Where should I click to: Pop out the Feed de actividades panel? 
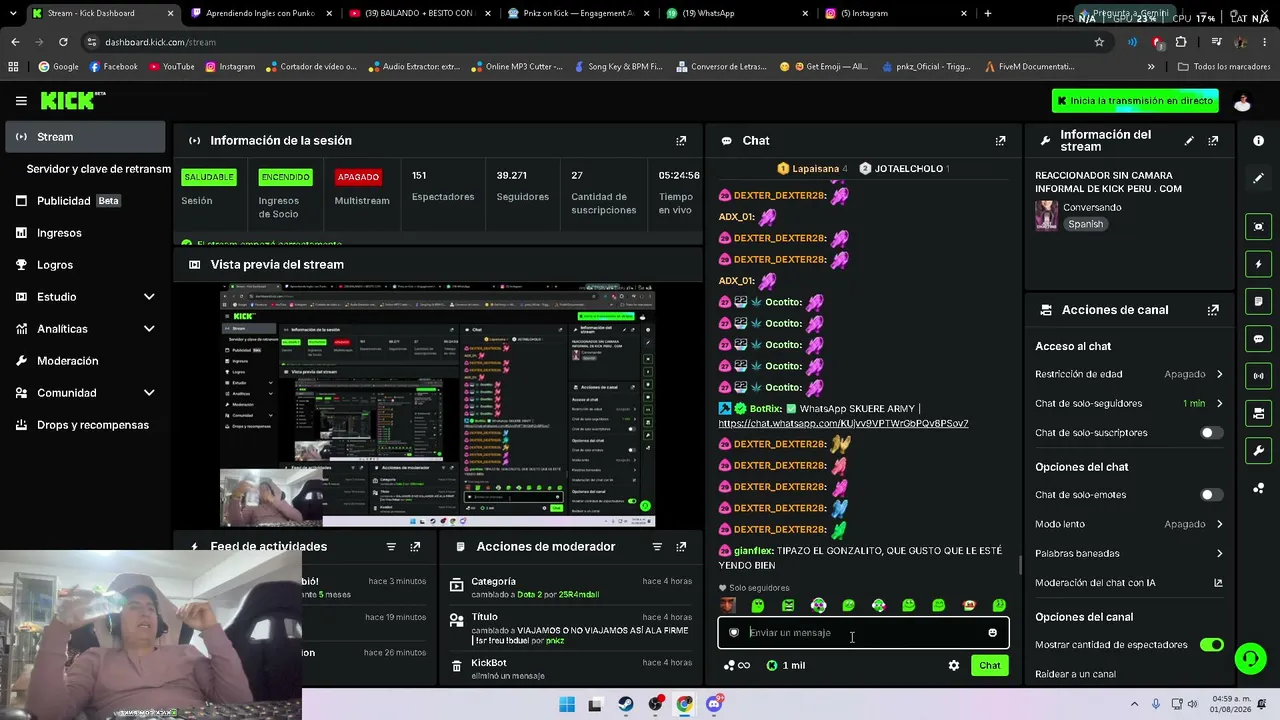pyautogui.click(x=415, y=547)
